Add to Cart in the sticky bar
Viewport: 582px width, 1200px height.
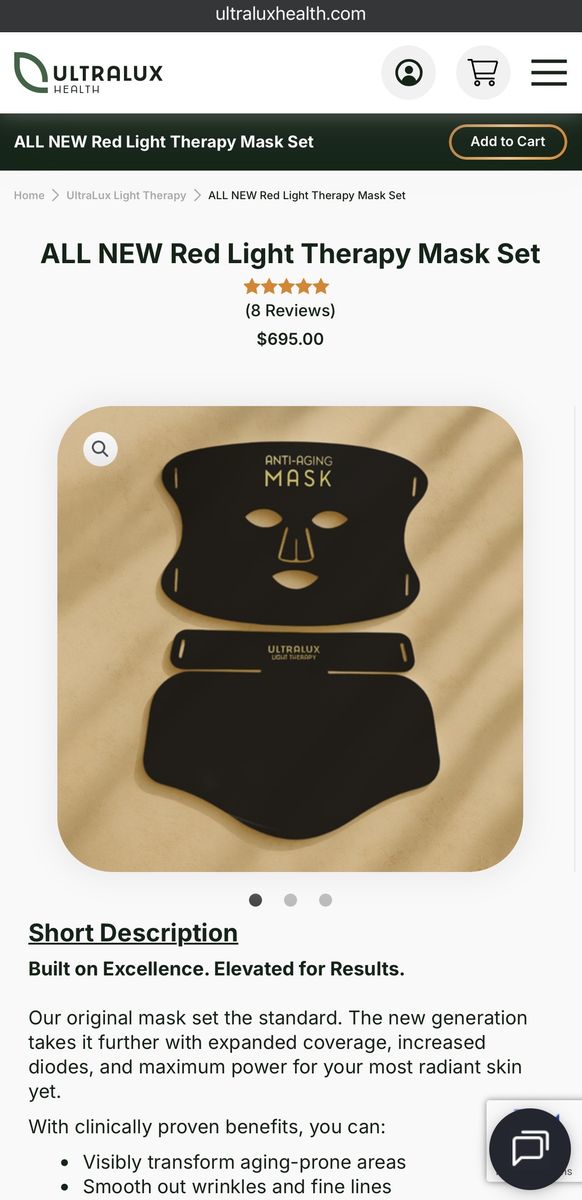pyautogui.click(x=508, y=142)
